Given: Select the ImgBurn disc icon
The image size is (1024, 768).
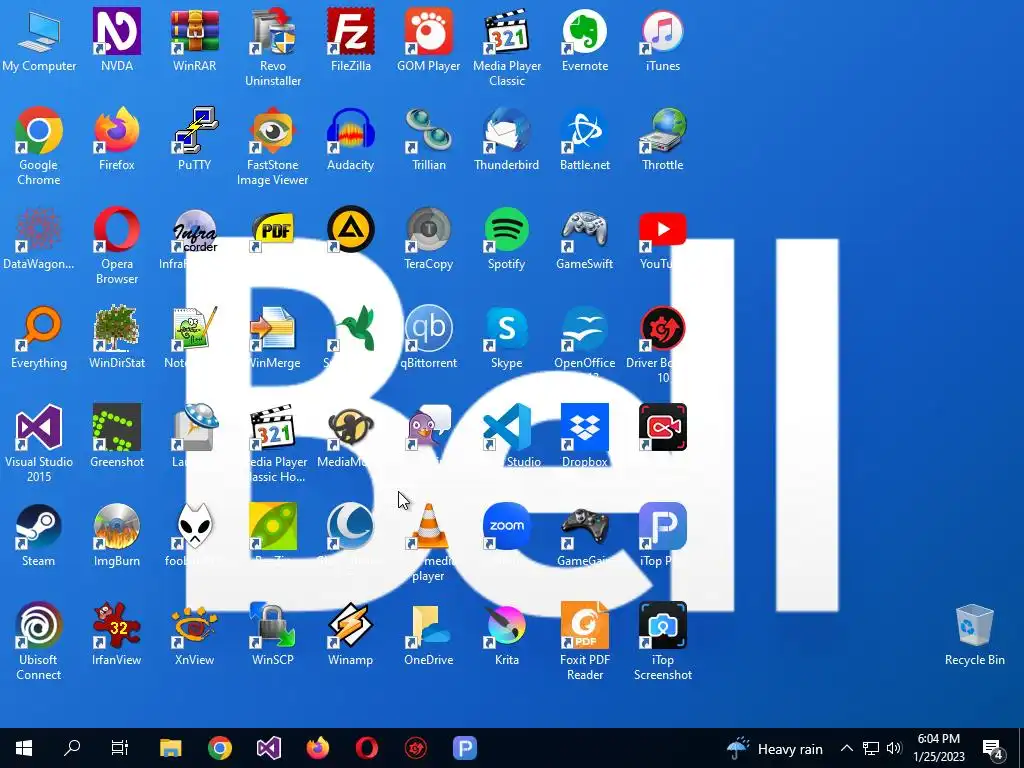Looking at the screenshot, I should tap(117, 526).
